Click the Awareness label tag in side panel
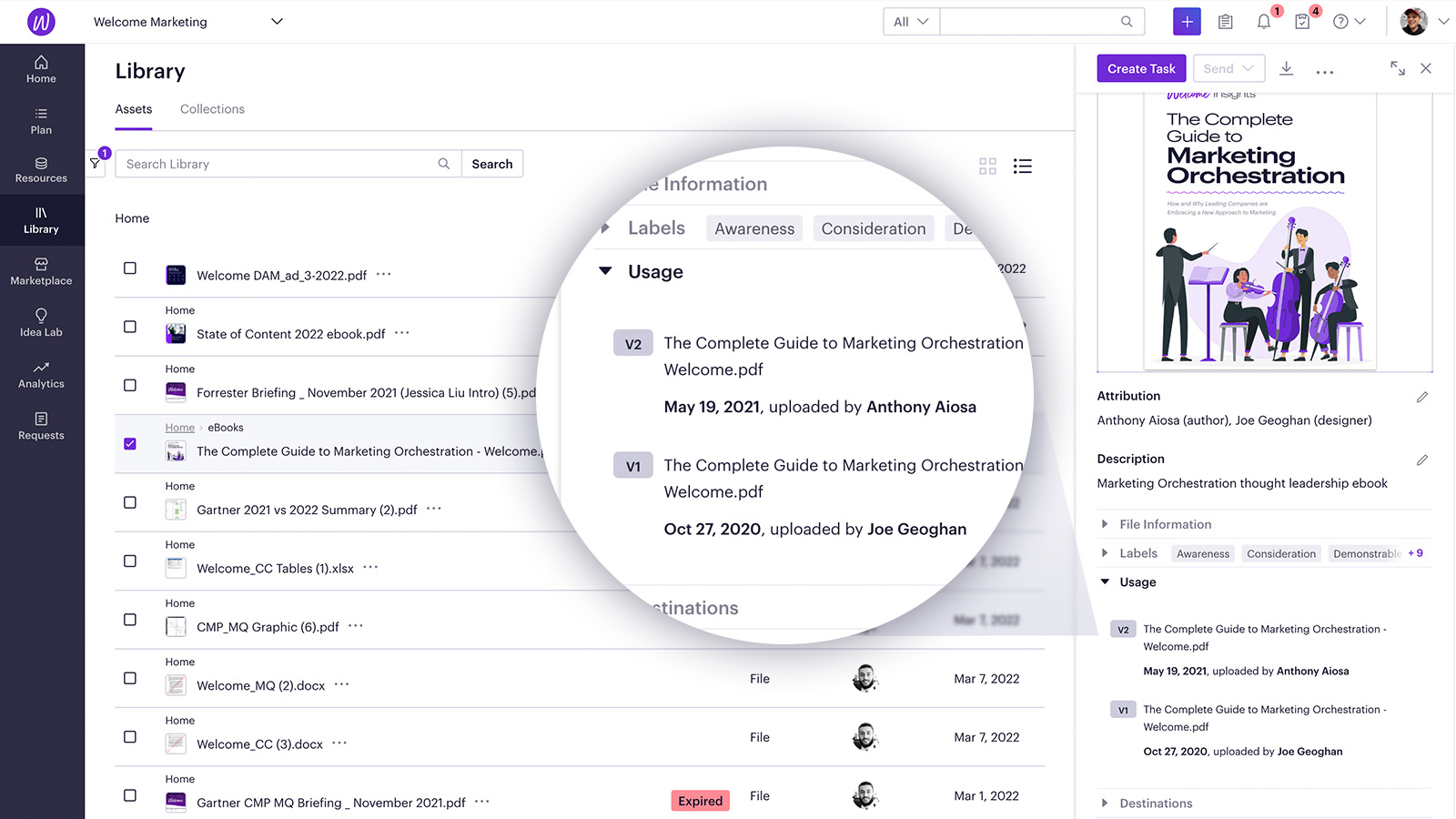The width and height of the screenshot is (1456, 819). coord(1203,553)
